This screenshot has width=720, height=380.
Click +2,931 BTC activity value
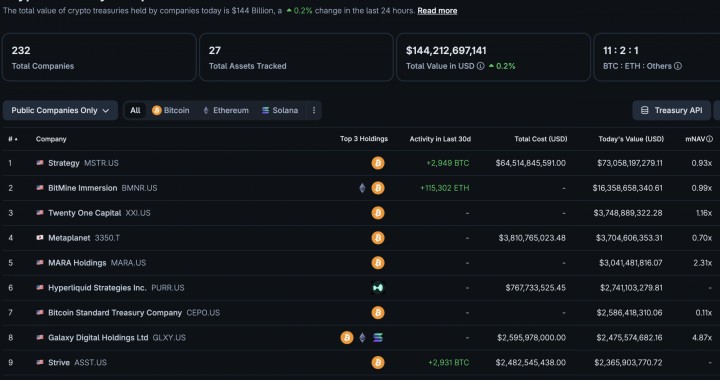tap(449, 363)
